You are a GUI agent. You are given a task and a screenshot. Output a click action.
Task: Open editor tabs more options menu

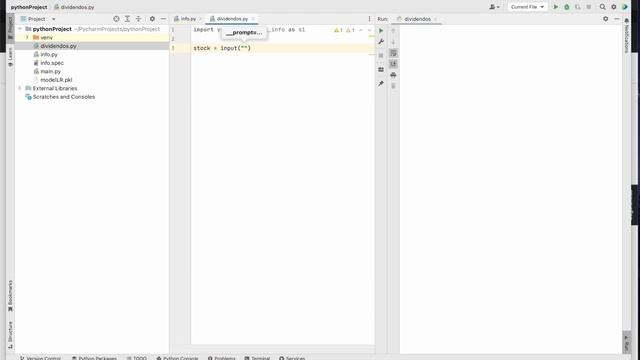(369, 19)
